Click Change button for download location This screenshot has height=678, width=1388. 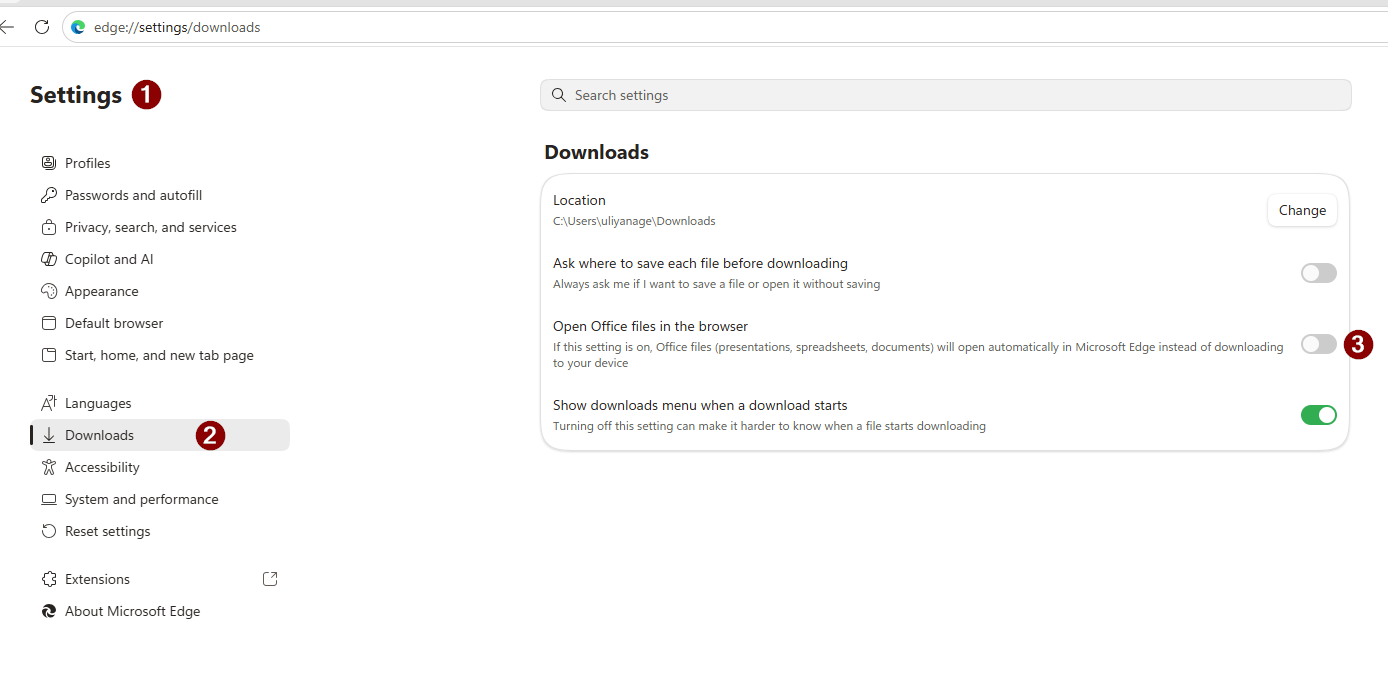click(x=1302, y=210)
